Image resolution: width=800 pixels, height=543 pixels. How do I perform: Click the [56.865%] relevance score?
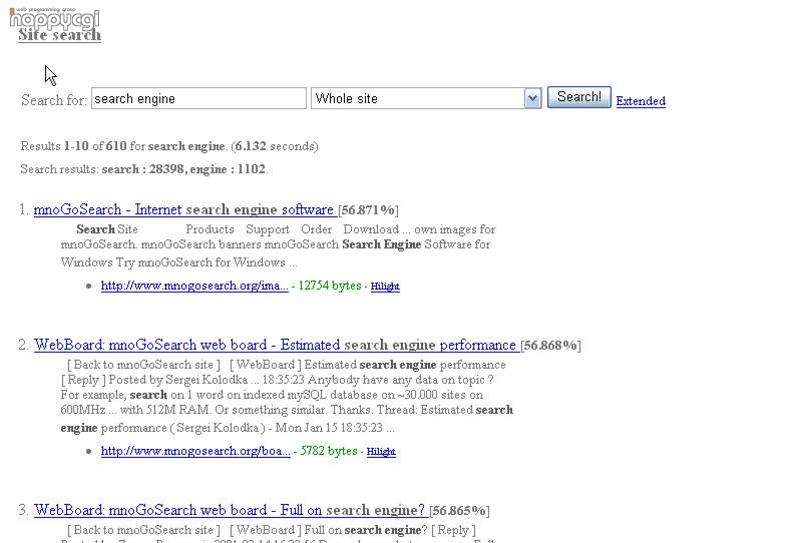459,511
